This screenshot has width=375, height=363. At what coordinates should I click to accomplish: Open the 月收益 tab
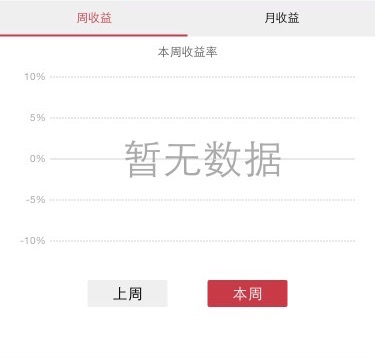(x=281, y=18)
